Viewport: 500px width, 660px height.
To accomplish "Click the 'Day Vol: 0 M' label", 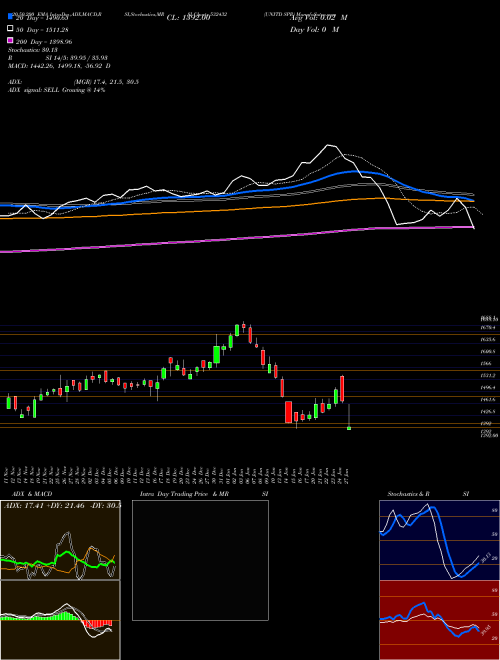I will point(314,30).
